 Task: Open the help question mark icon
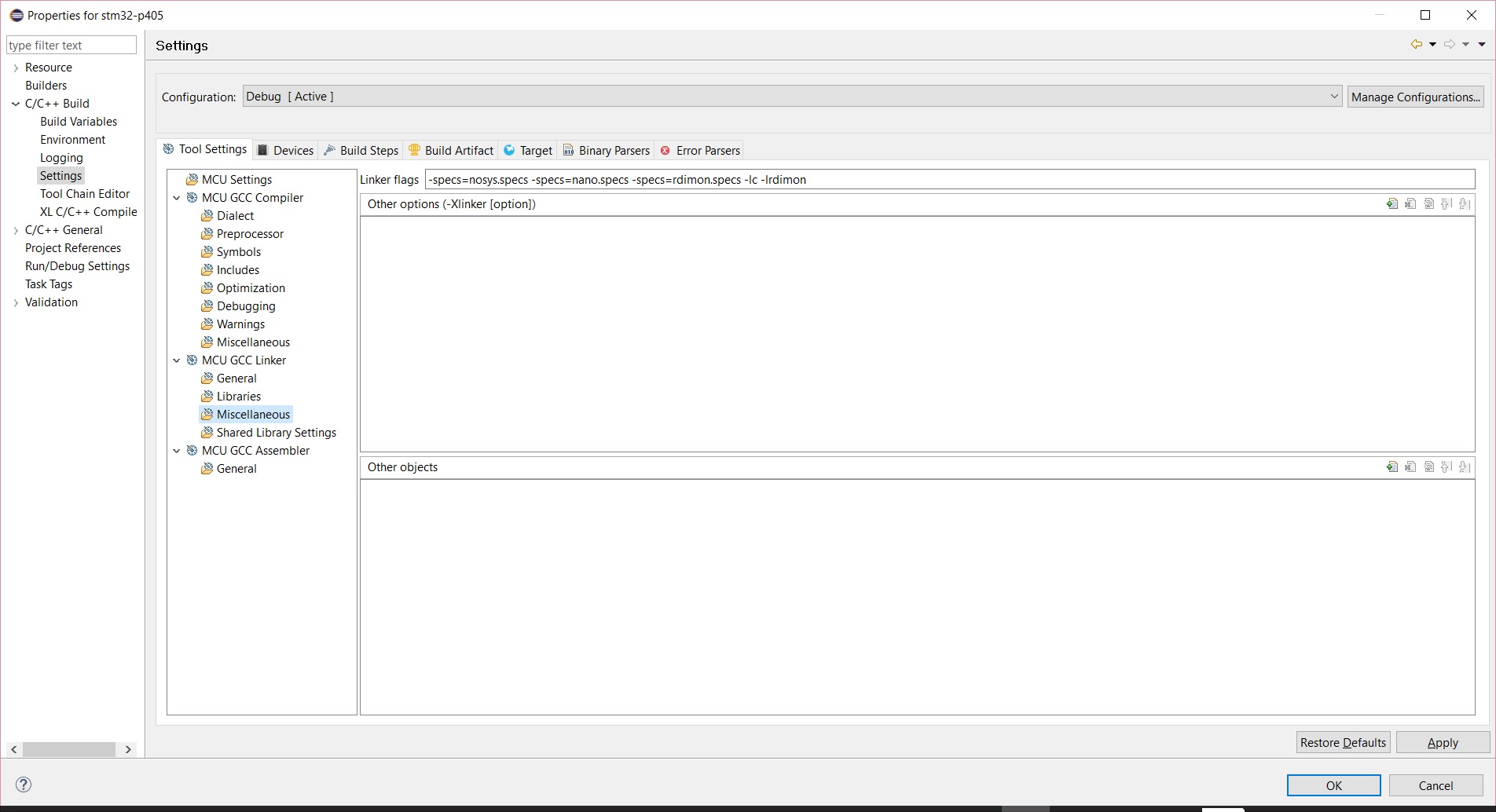(24, 785)
